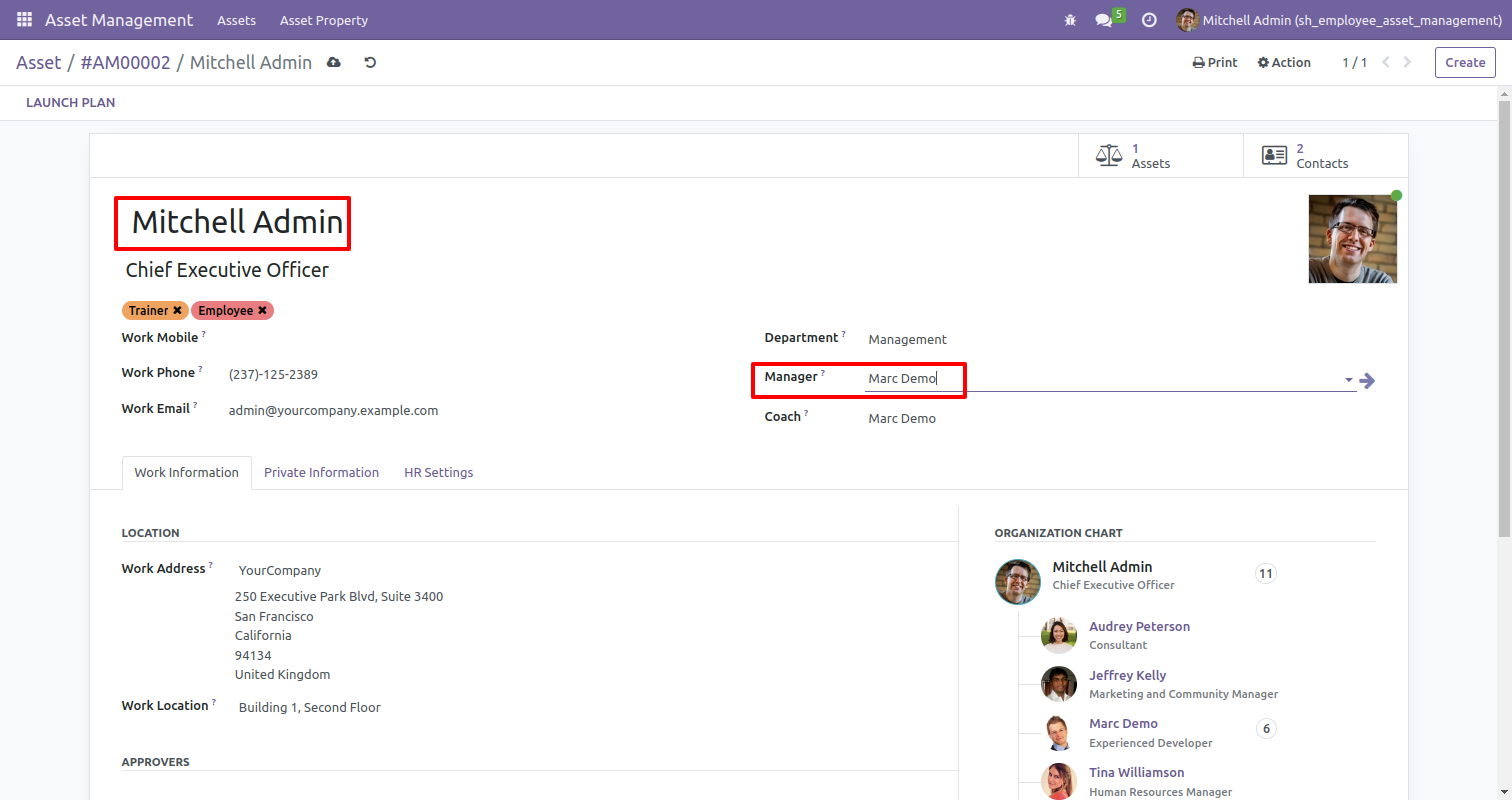Click the Work Address field YourCompany
The image size is (1512, 800).
(x=280, y=571)
